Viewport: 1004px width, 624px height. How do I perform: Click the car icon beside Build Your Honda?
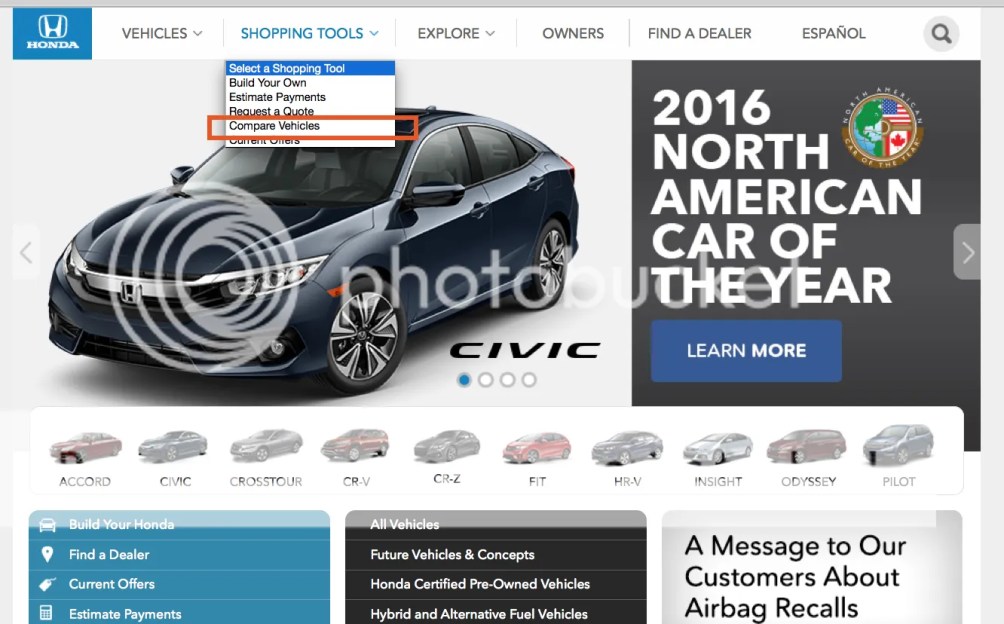pos(47,525)
